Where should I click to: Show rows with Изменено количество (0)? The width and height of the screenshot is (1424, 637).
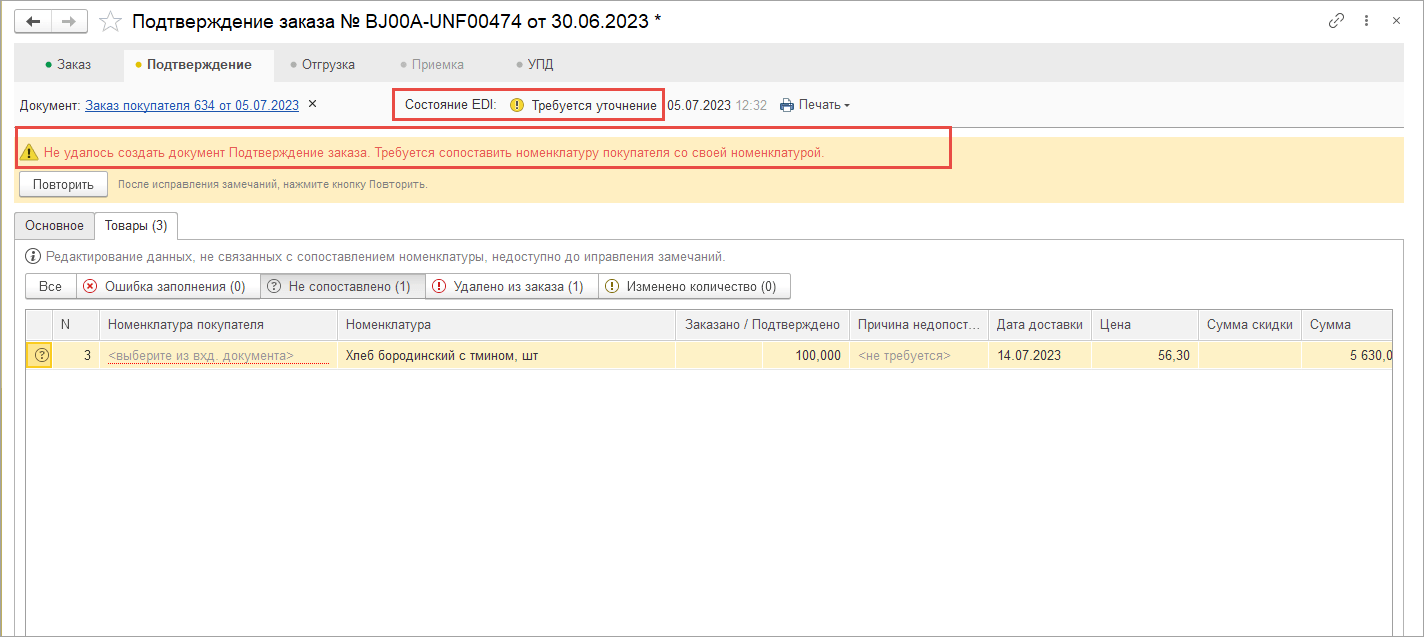click(693, 287)
